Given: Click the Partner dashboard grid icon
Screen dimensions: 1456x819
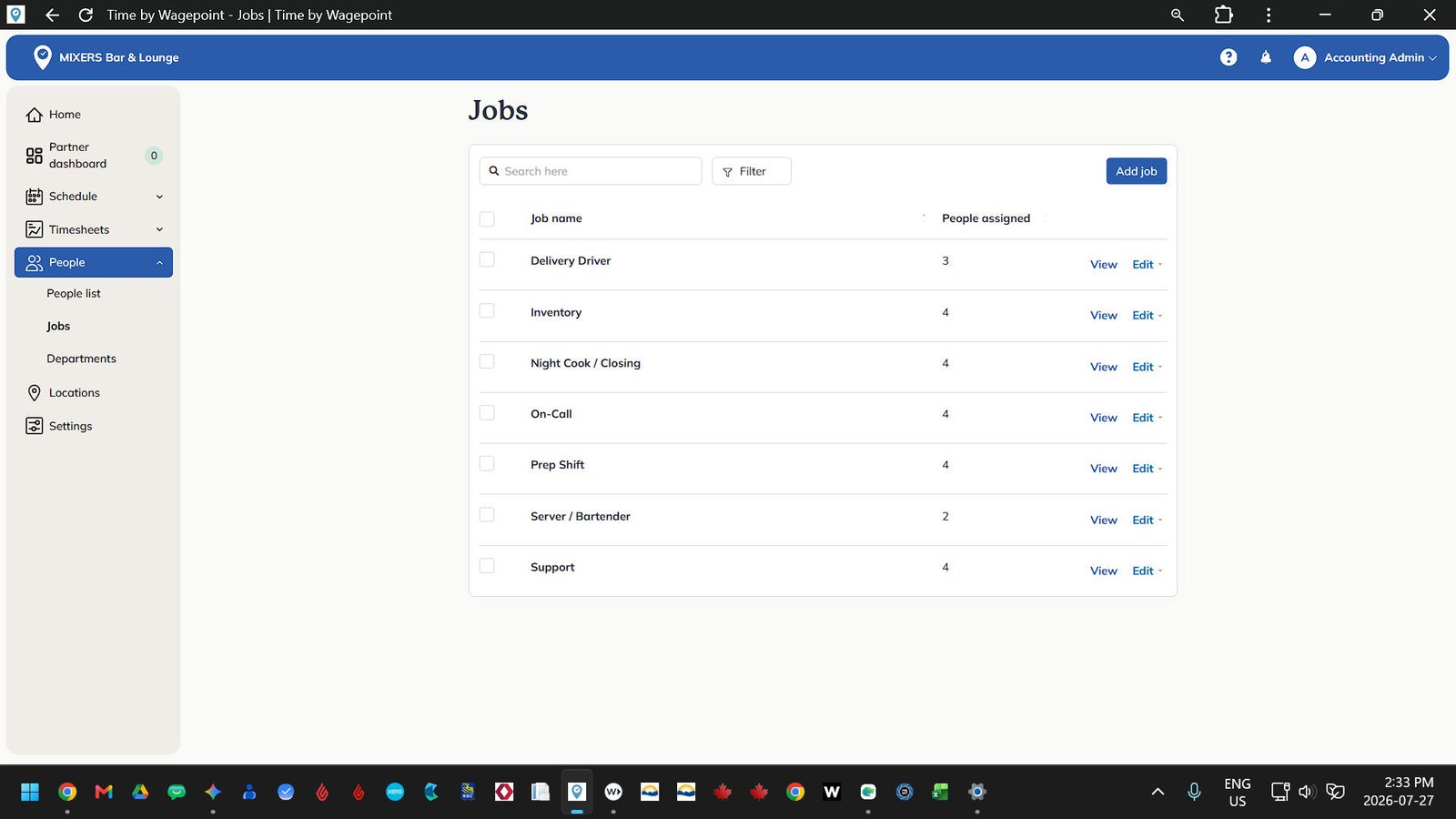Looking at the screenshot, I should [x=35, y=156].
